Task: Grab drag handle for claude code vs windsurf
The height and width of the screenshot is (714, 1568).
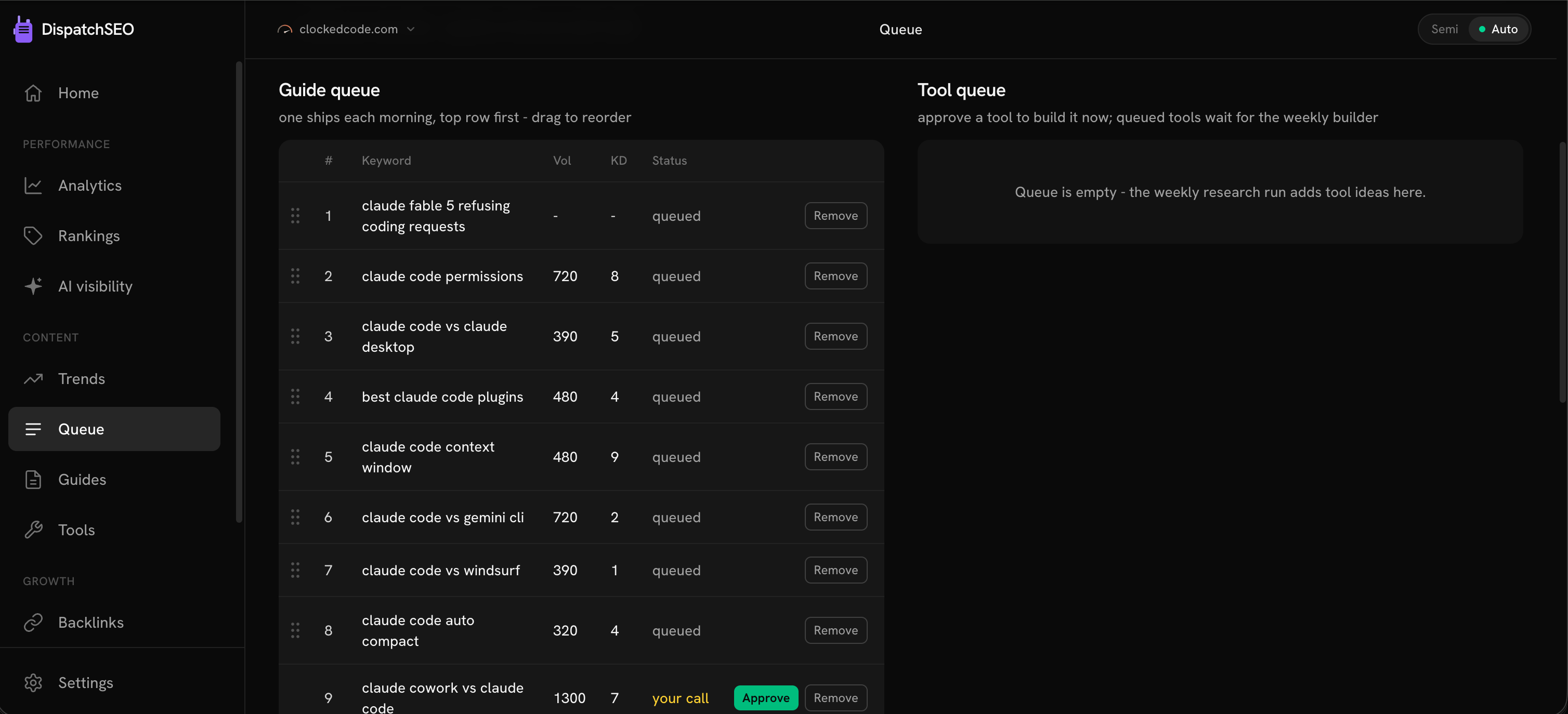Action: pyautogui.click(x=295, y=570)
